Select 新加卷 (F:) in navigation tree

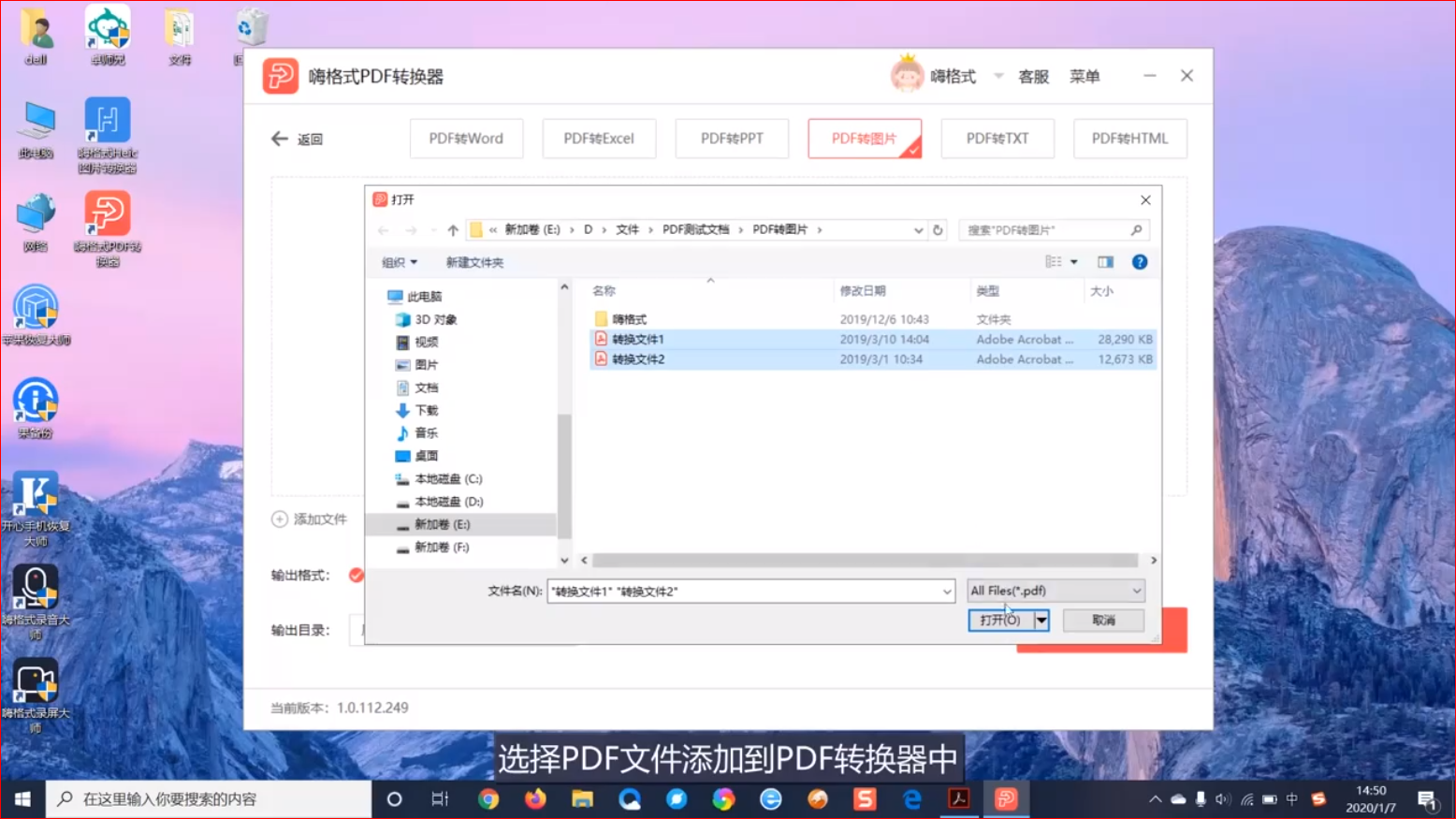pyautogui.click(x=432, y=547)
